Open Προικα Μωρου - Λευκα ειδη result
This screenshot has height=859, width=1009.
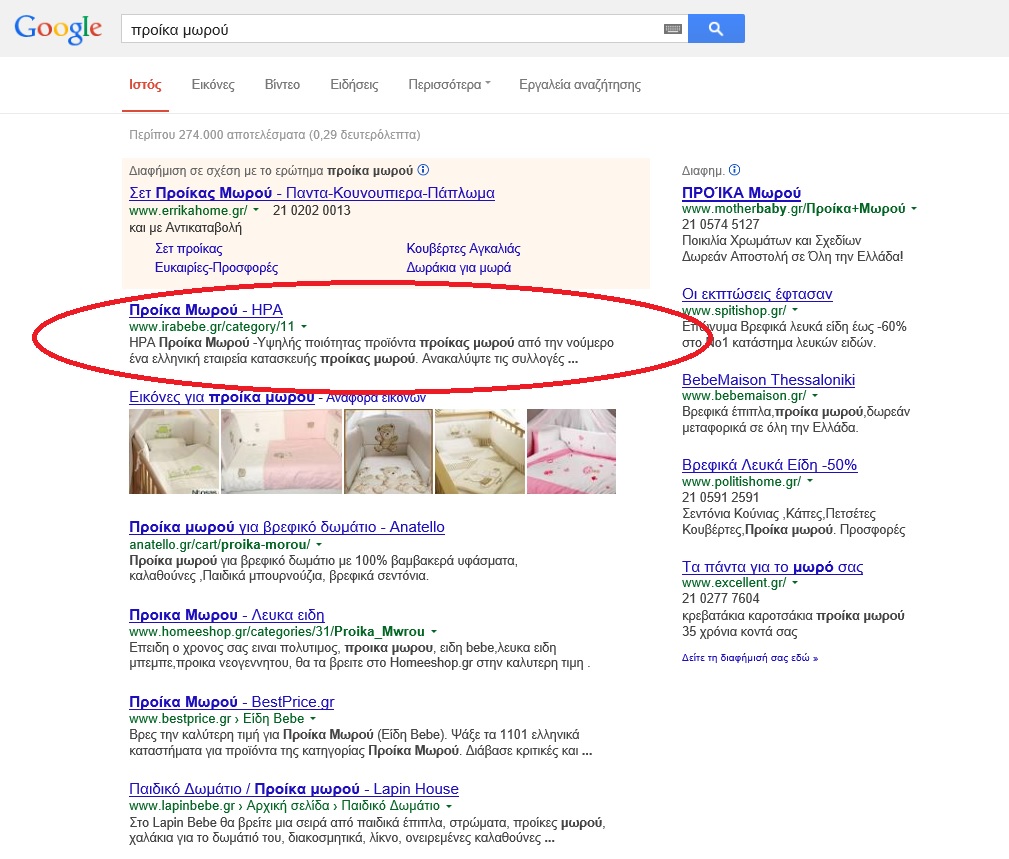point(227,614)
